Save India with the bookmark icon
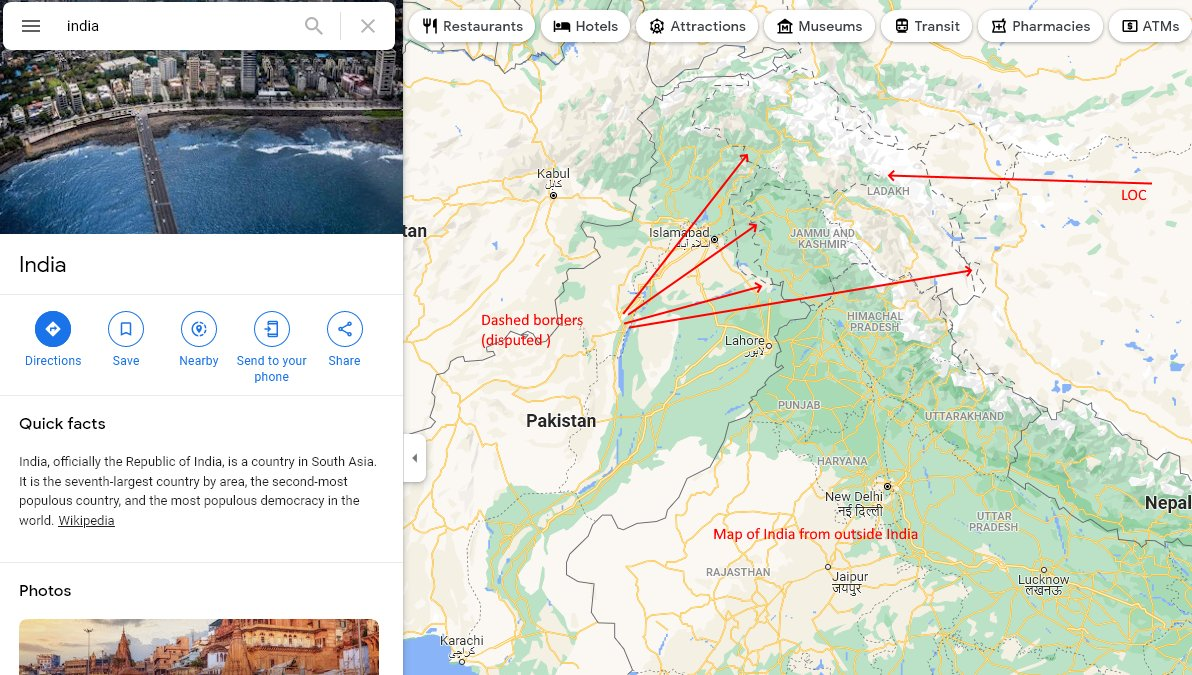Image resolution: width=1192 pixels, height=675 pixels. tap(125, 329)
